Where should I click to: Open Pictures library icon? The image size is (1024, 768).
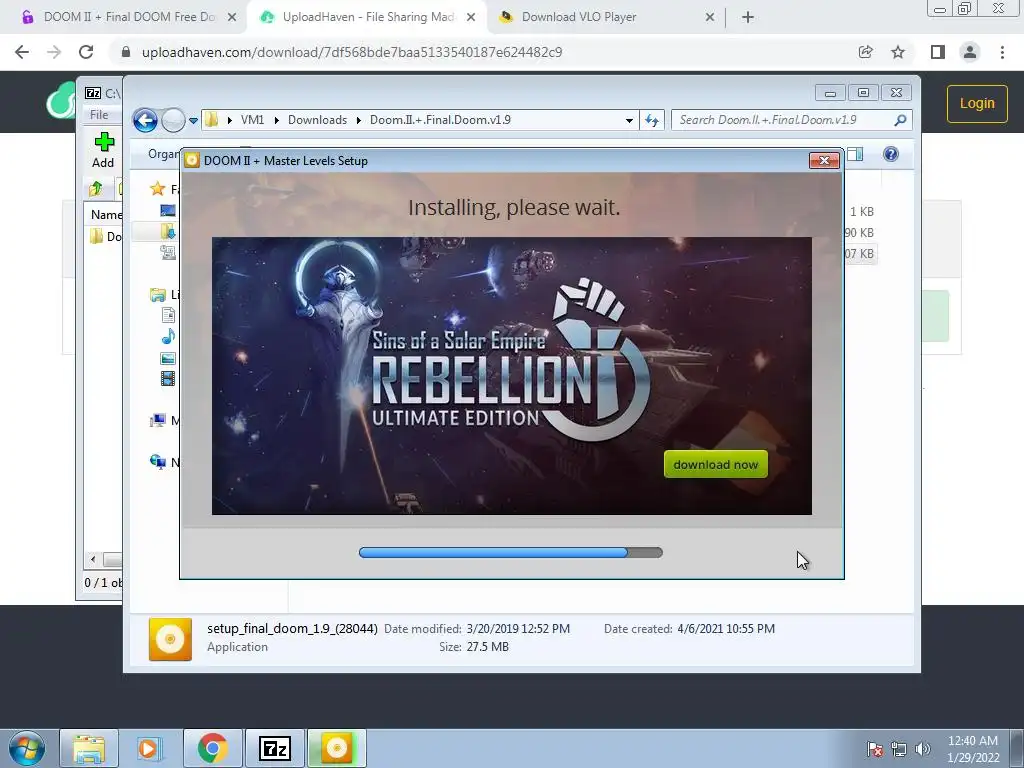click(x=168, y=358)
